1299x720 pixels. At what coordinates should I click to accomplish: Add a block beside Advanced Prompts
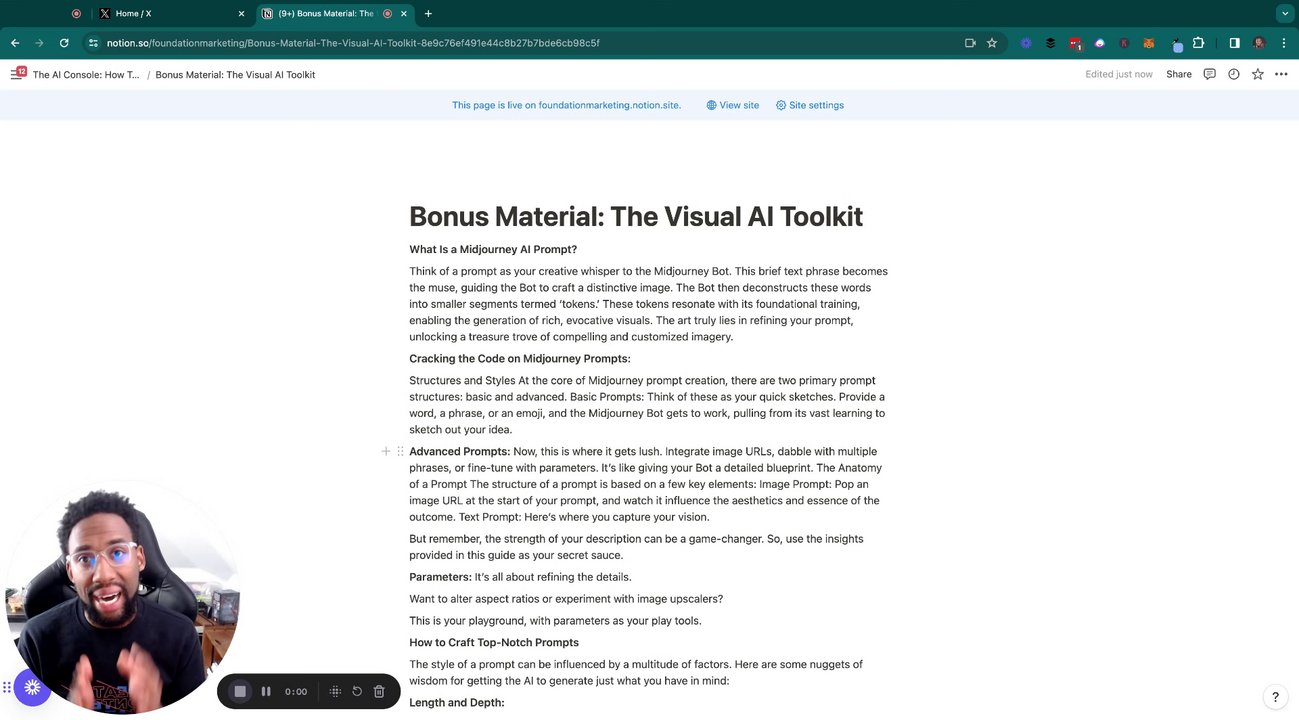pos(386,451)
